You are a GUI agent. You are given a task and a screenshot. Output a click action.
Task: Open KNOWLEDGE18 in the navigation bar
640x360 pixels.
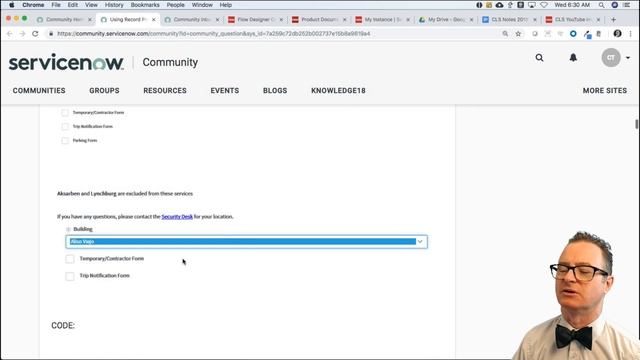click(x=338, y=91)
